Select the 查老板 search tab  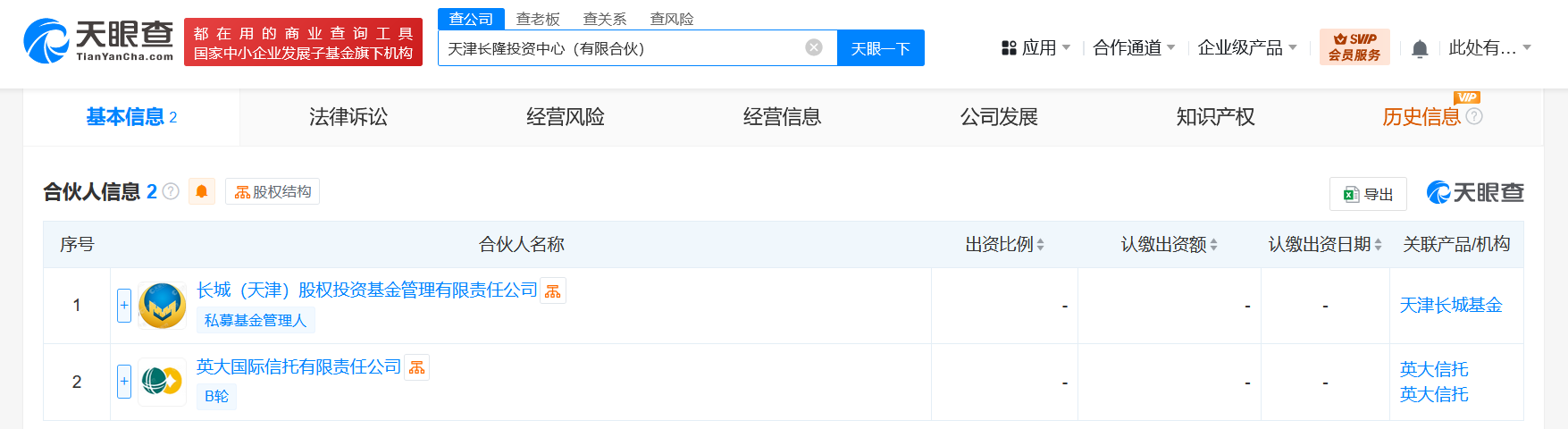538,19
